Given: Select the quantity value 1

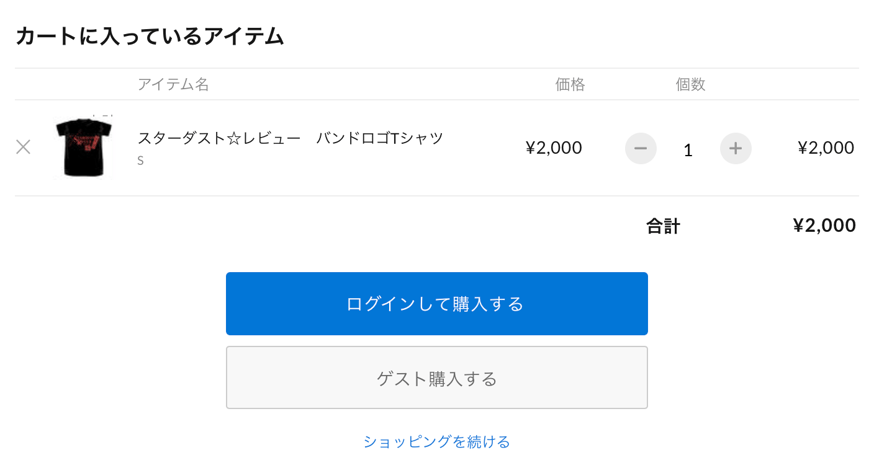Looking at the screenshot, I should (688, 150).
